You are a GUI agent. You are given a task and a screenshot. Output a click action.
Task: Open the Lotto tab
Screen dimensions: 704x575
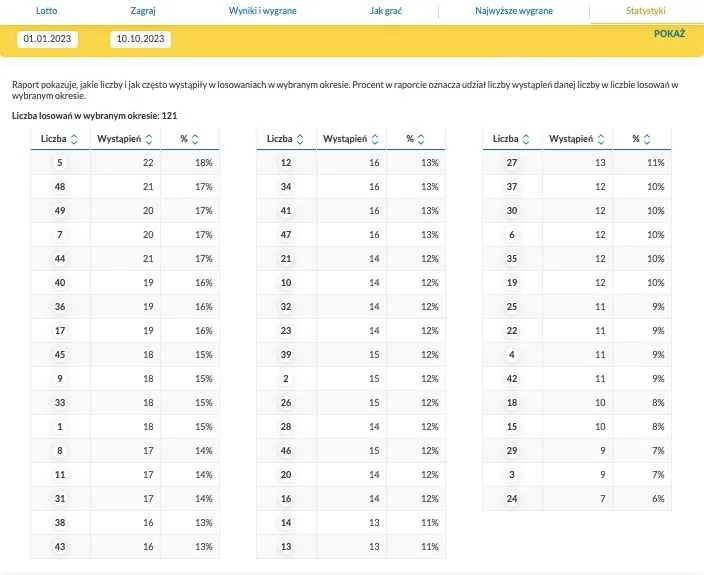click(47, 10)
